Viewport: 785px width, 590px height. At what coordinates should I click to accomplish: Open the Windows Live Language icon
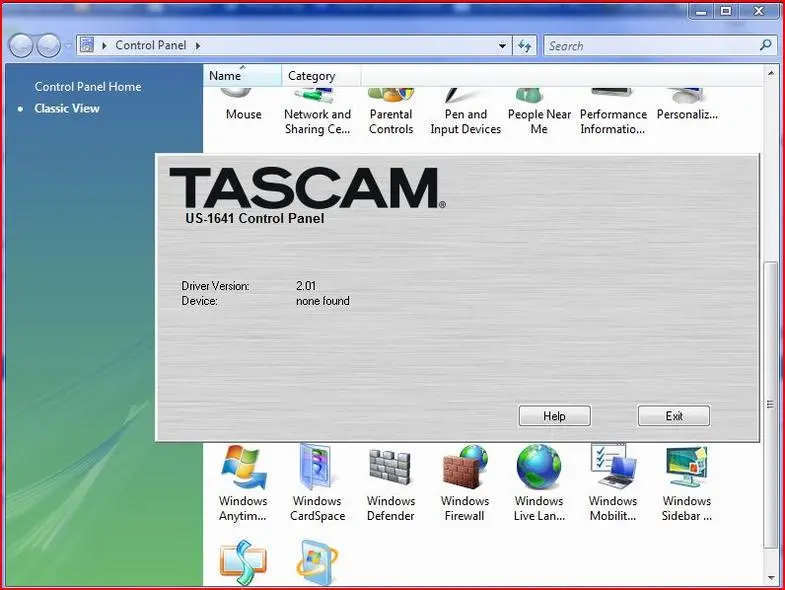coord(539,483)
